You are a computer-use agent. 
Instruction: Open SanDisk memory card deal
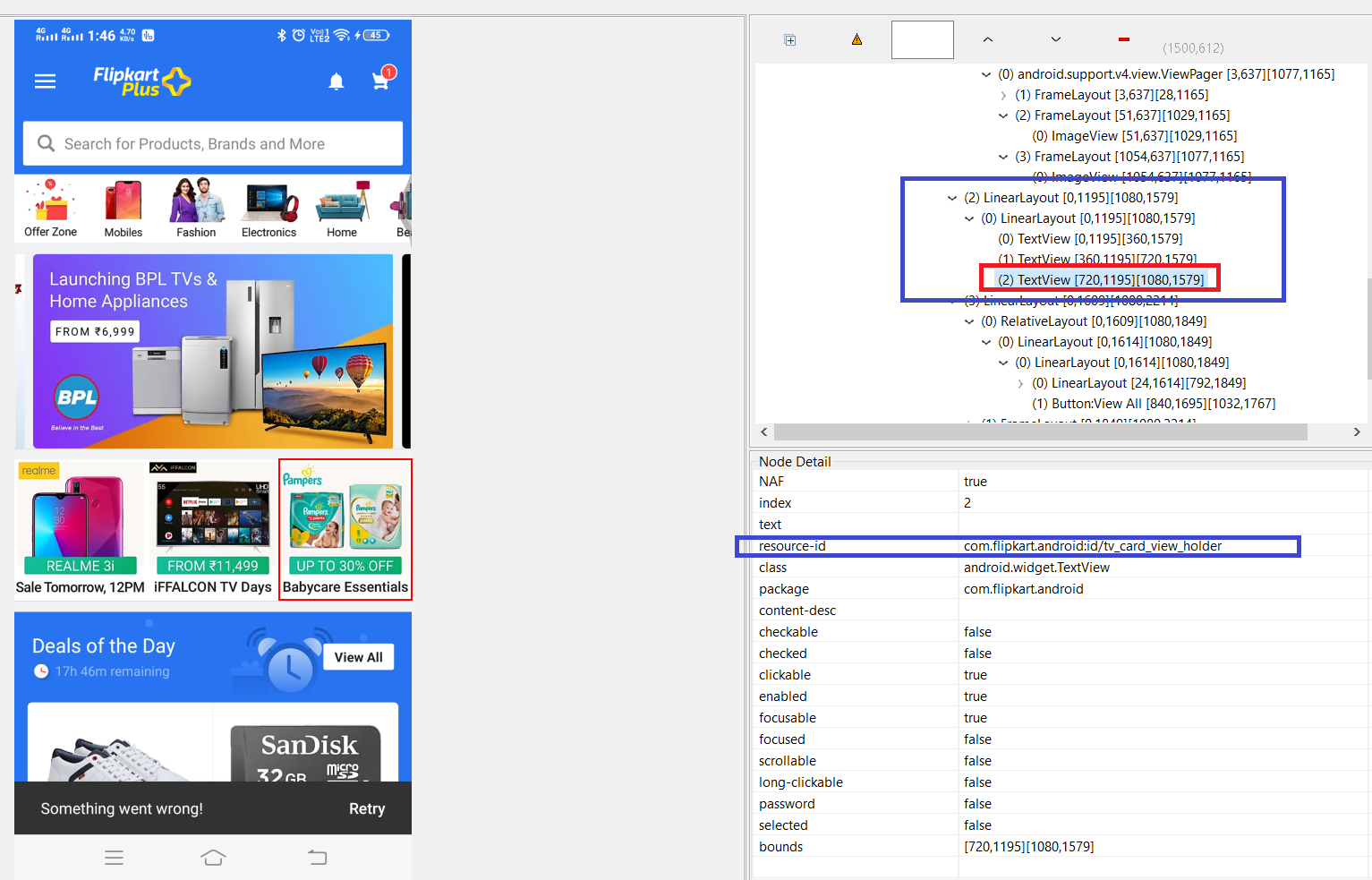306,753
